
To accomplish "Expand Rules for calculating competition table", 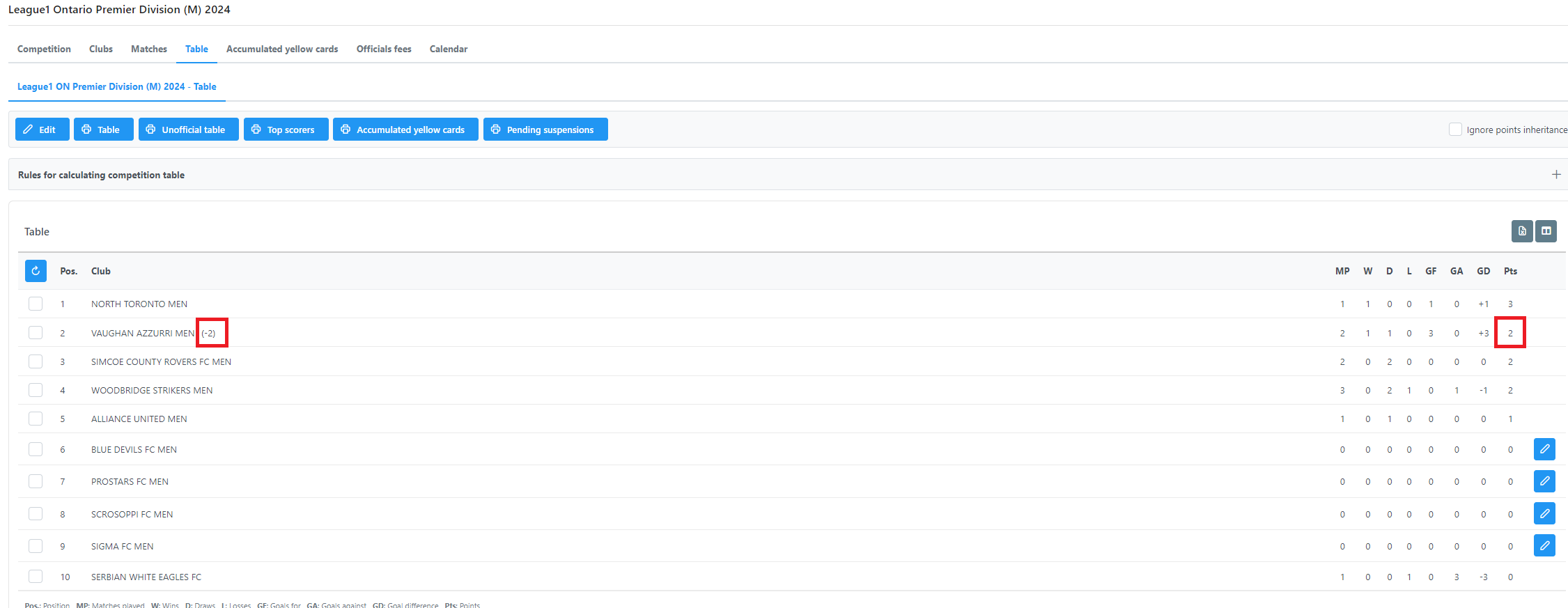I will (102, 175).
